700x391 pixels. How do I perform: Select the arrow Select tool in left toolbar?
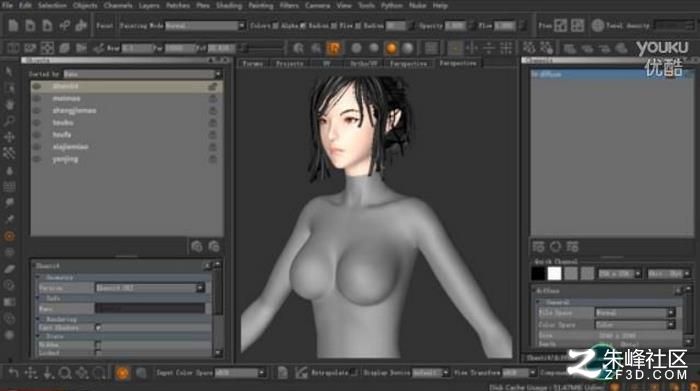[x=8, y=71]
